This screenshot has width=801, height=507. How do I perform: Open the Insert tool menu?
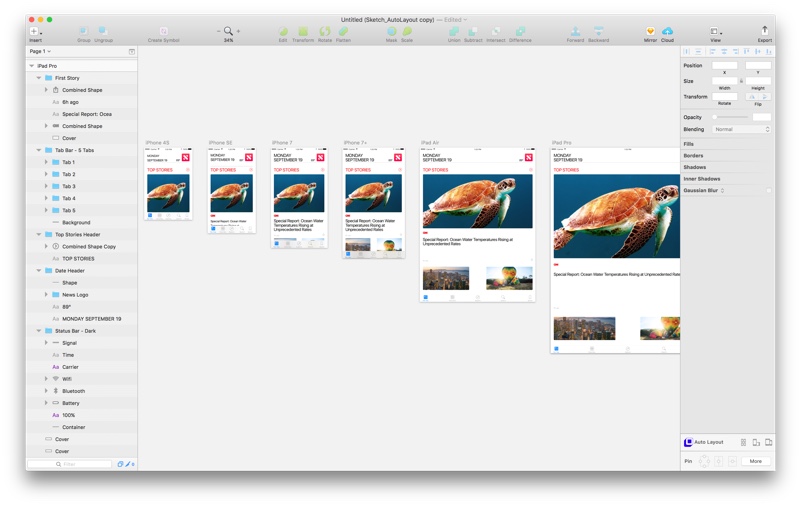[x=35, y=31]
